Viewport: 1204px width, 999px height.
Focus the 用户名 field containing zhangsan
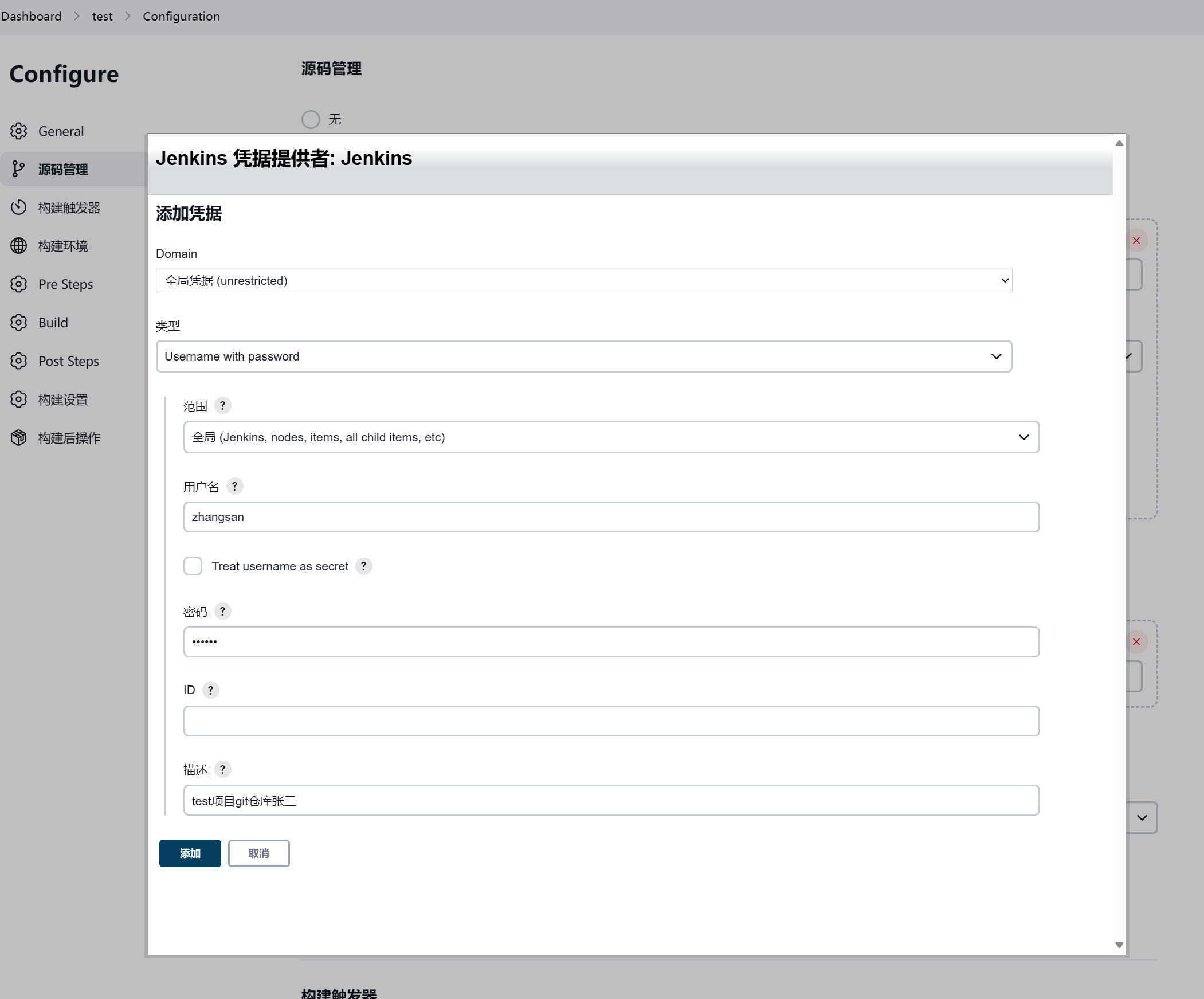611,518
